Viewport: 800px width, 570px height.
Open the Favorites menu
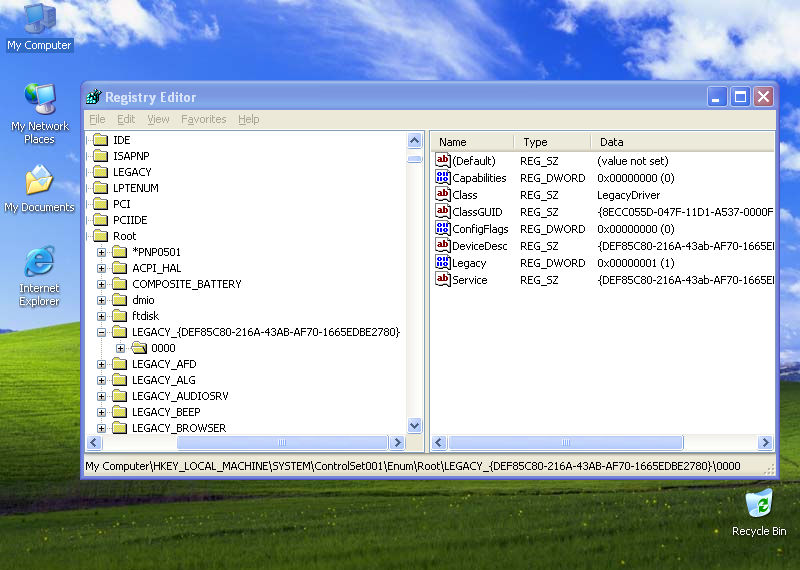[204, 119]
